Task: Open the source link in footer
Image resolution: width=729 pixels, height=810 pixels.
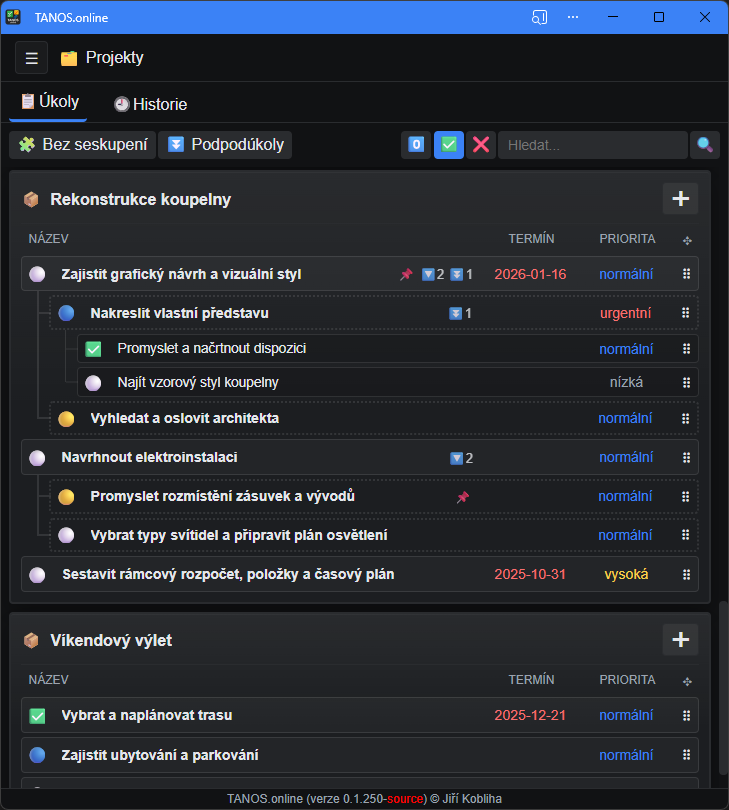Action: (x=406, y=799)
